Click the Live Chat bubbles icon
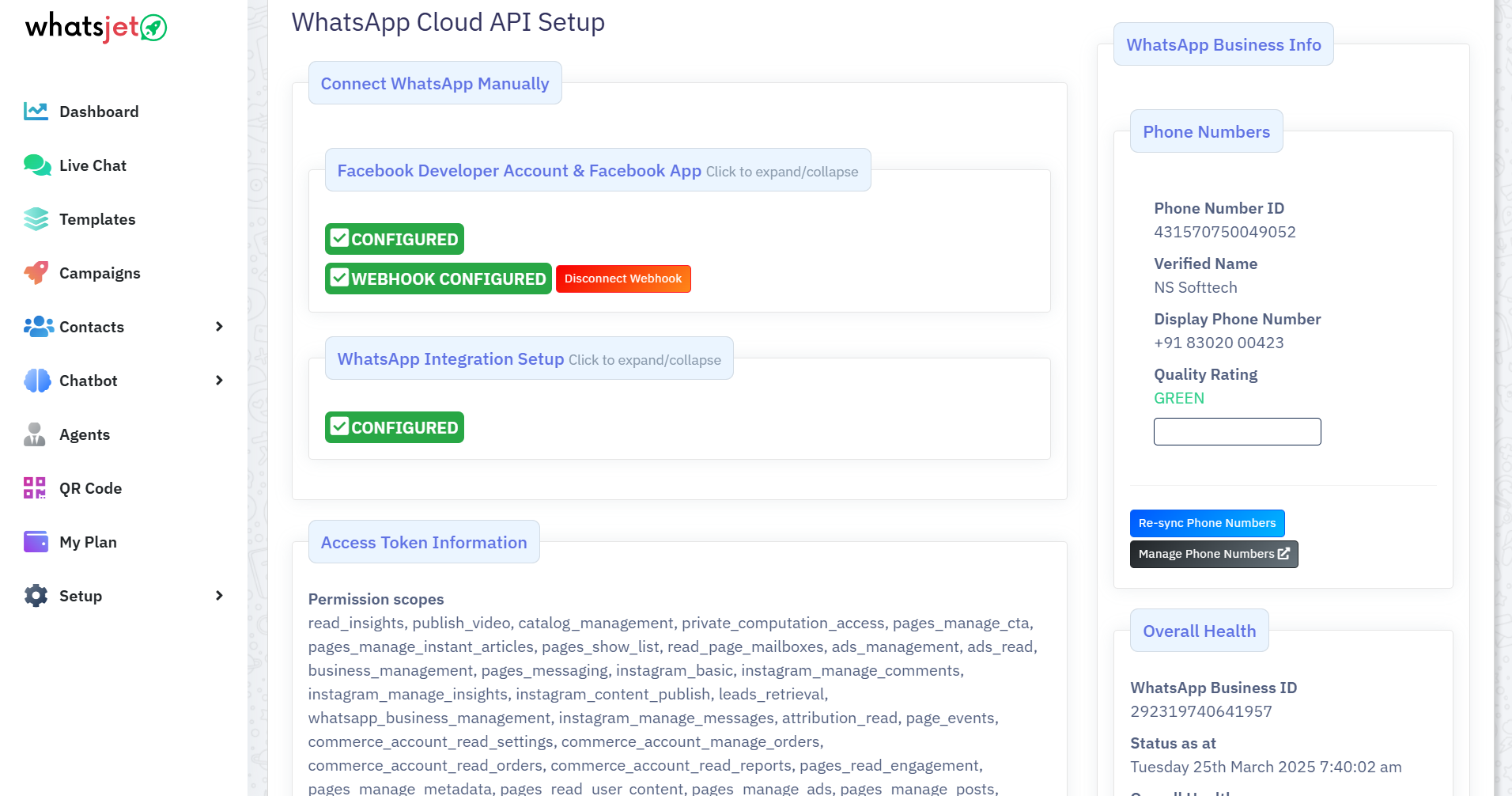 (x=36, y=165)
